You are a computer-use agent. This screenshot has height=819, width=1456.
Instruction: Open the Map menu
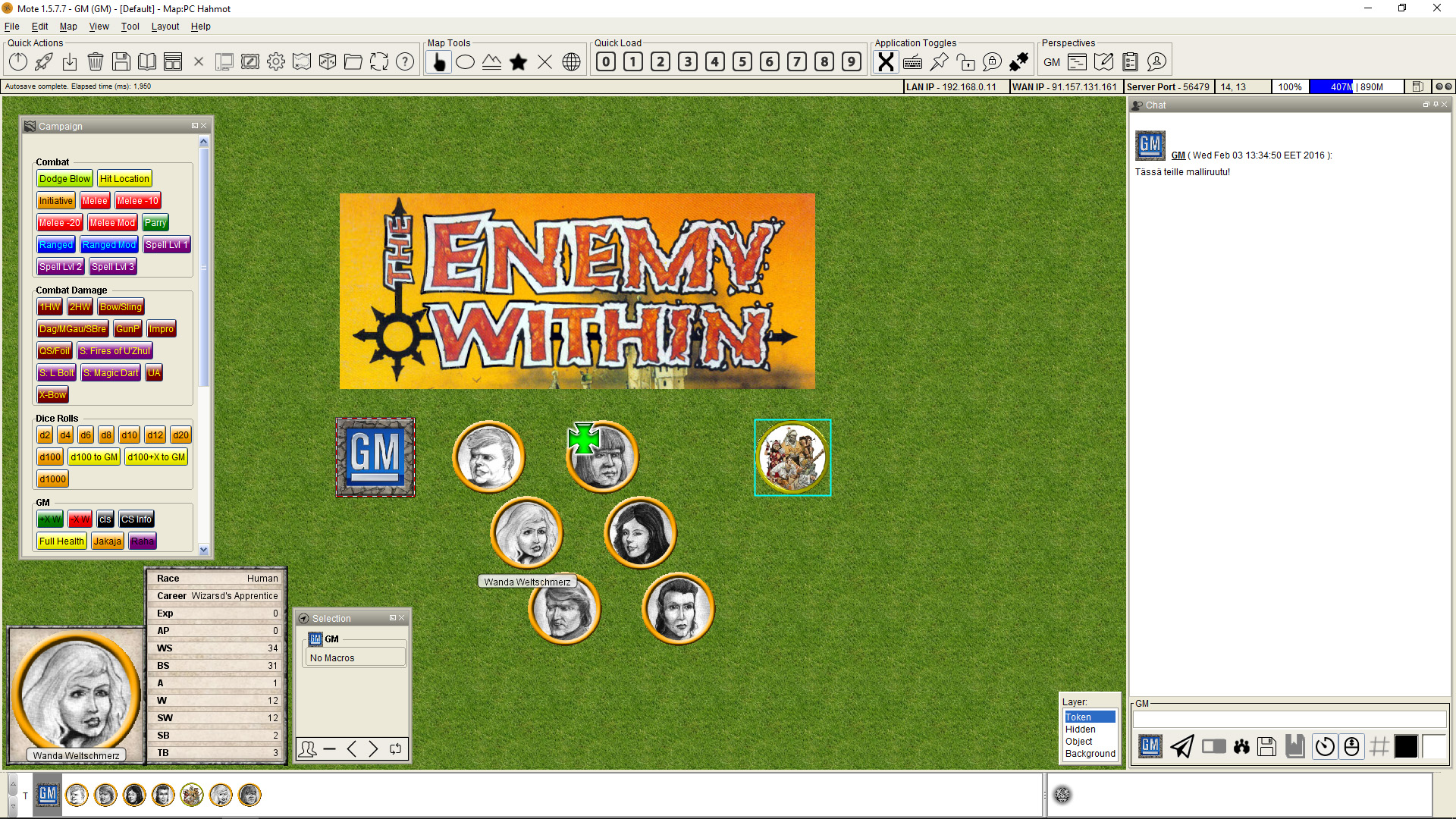click(68, 27)
